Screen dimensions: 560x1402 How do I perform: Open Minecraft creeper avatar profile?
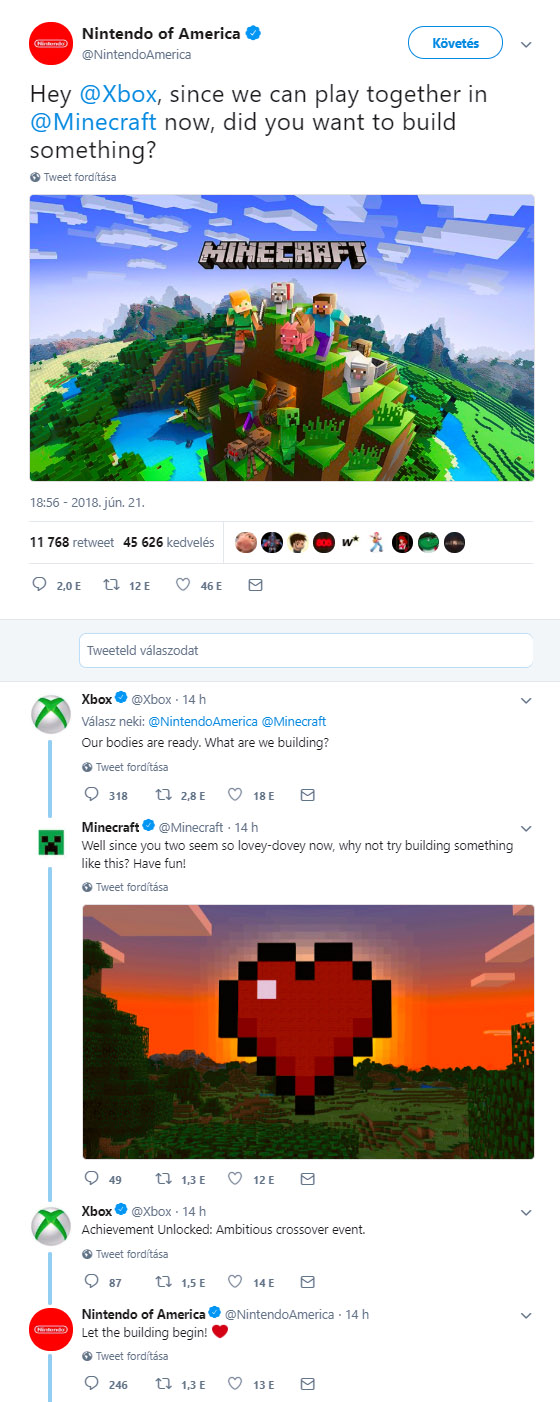pos(50,841)
